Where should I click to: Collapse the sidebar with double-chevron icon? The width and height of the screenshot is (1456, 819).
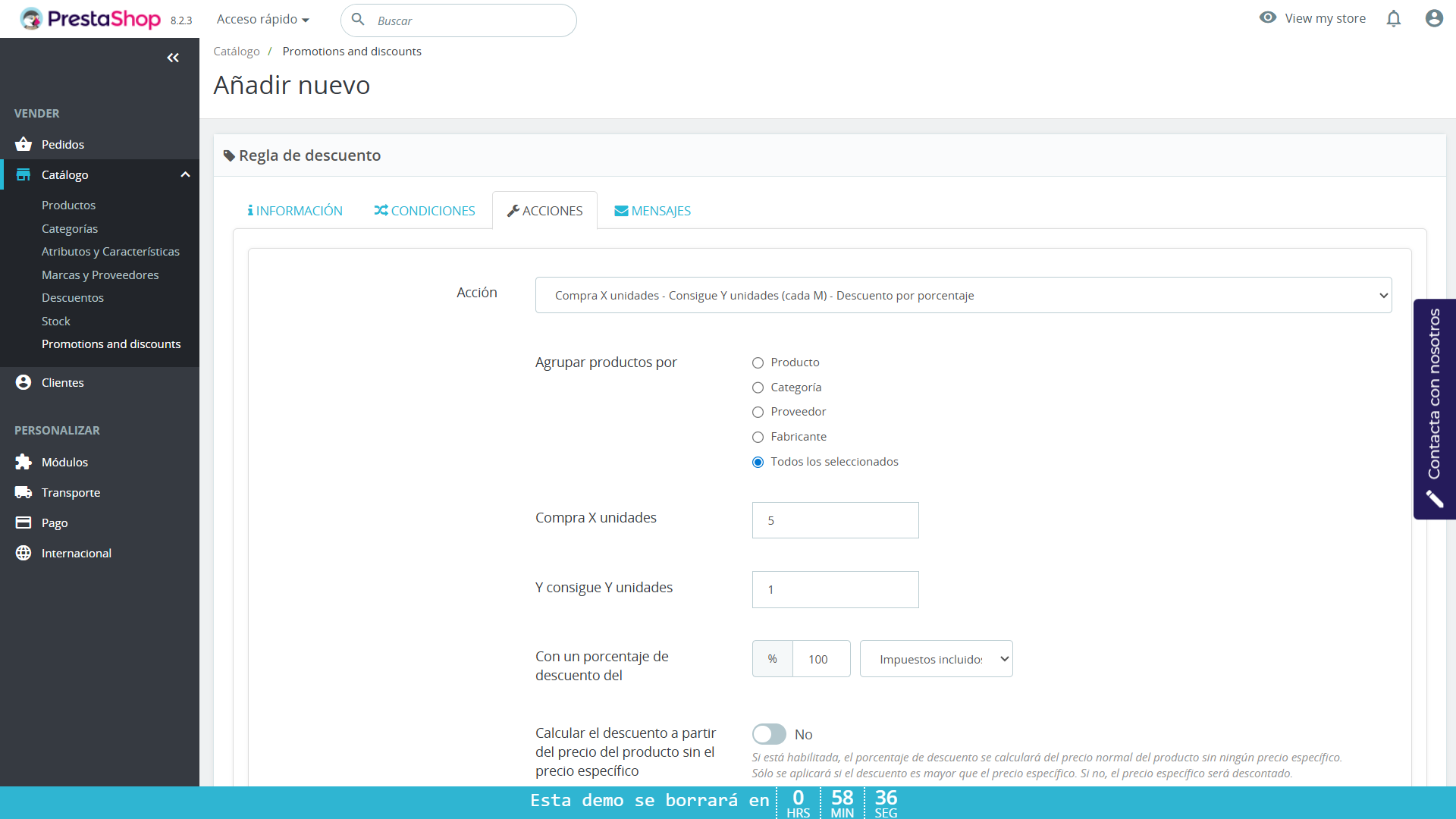pos(173,58)
